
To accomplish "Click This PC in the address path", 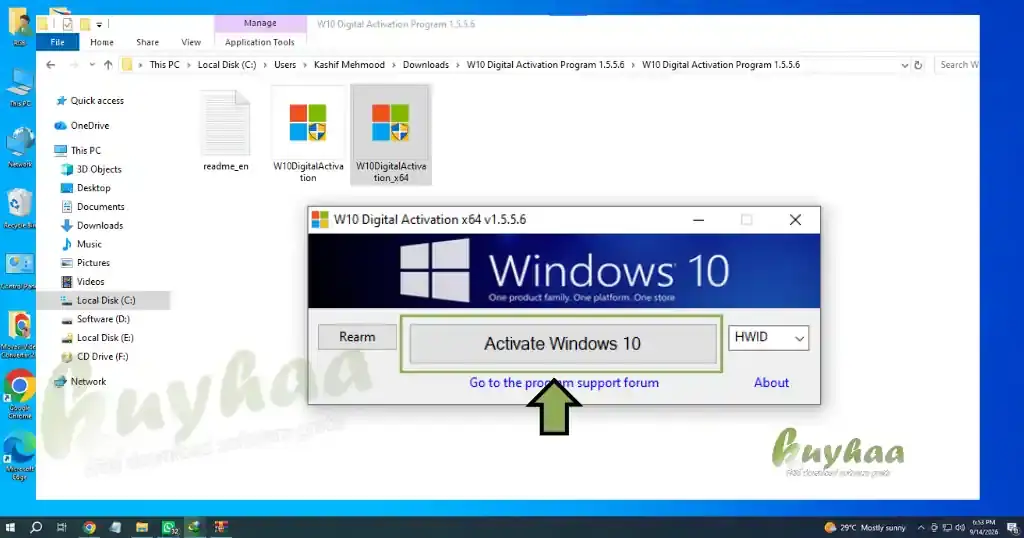I will 165,65.
